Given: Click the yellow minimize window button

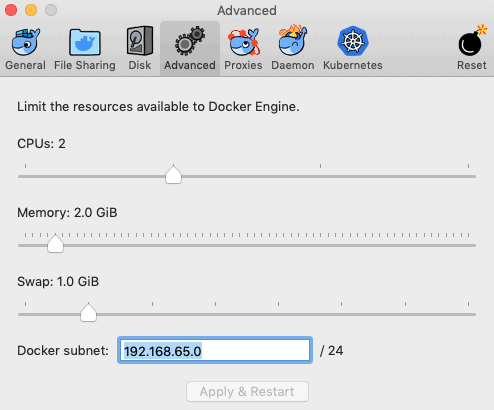Looking at the screenshot, I should pyautogui.click(x=31, y=10).
